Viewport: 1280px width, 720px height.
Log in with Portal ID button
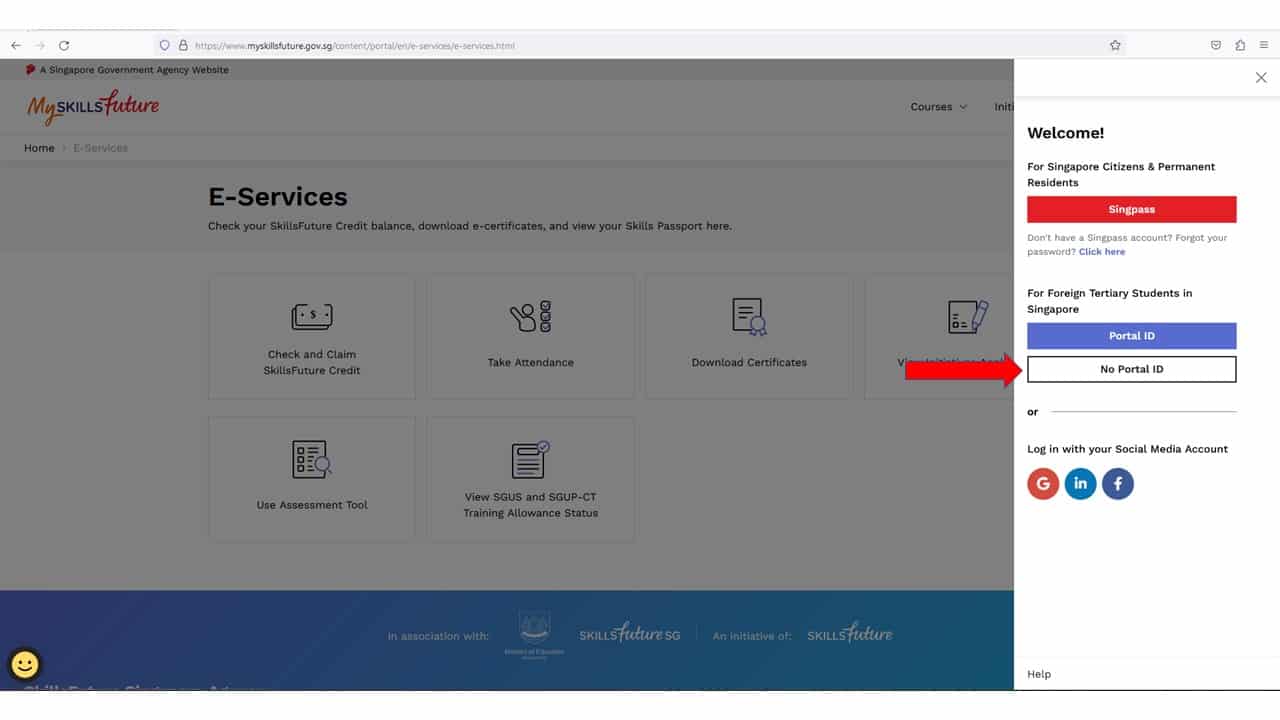coord(1132,336)
